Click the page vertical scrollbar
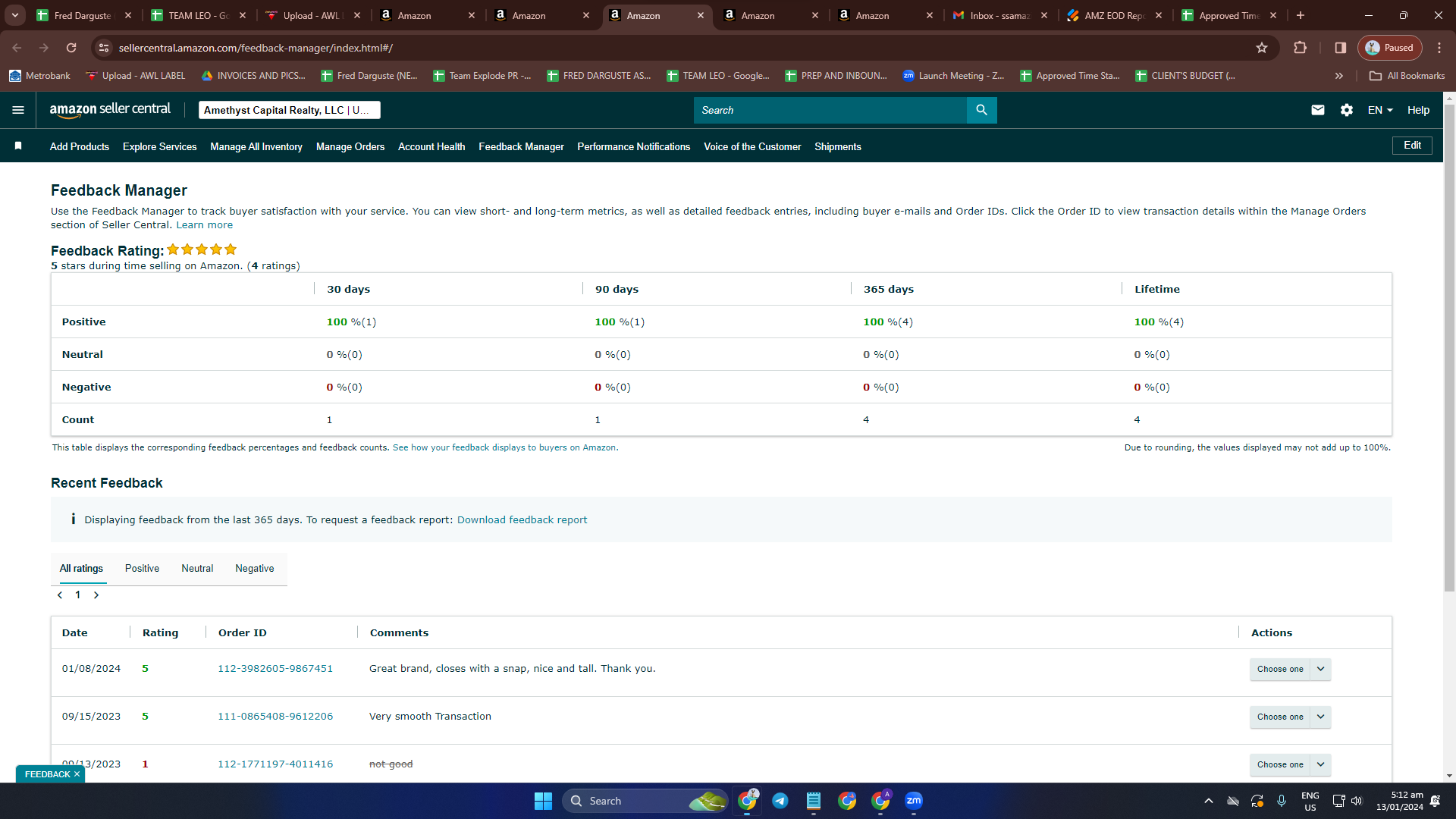The width and height of the screenshot is (1456, 819). (x=1449, y=349)
